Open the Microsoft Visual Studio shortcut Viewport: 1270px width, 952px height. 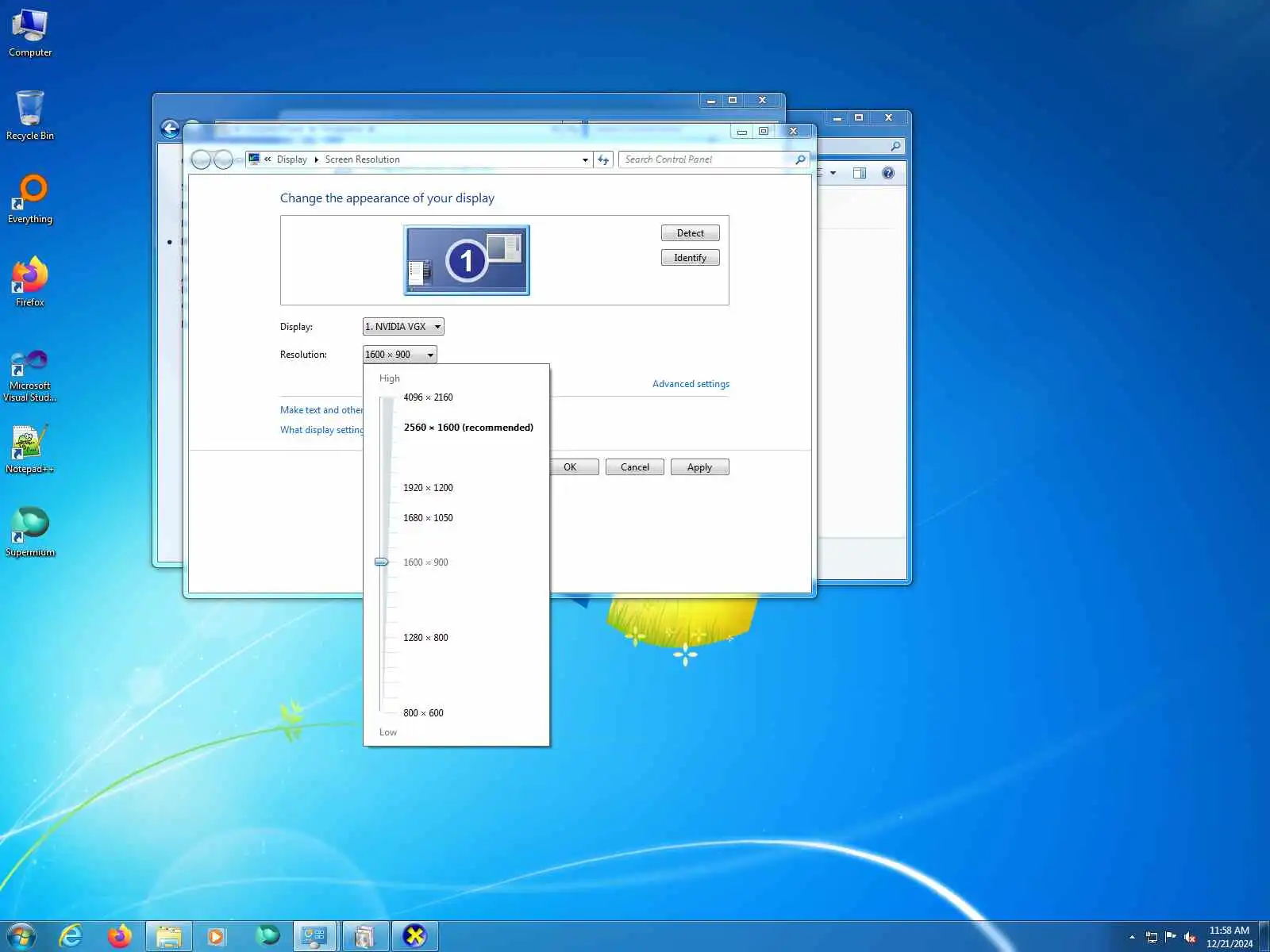(x=30, y=375)
